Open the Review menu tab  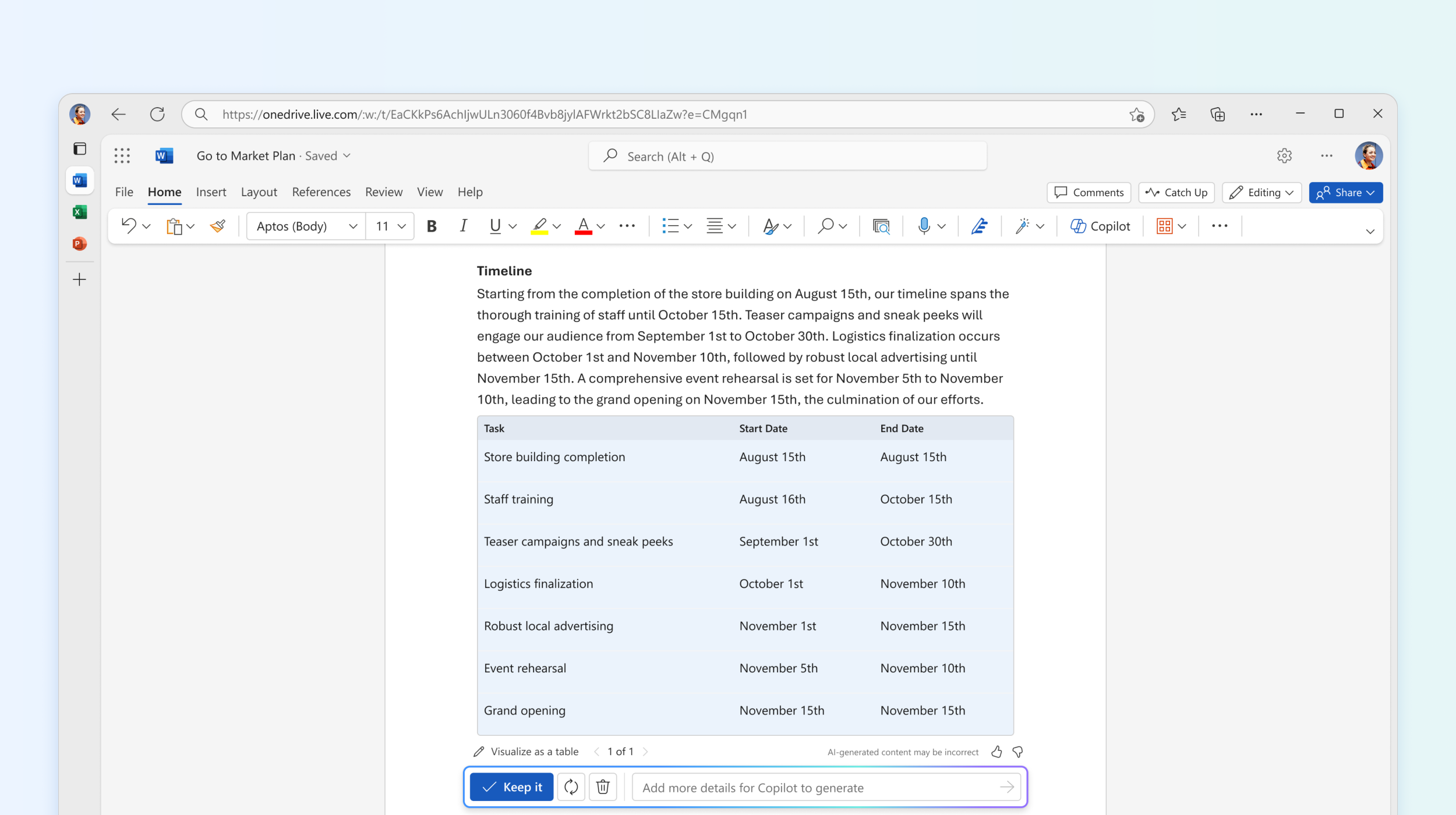click(383, 192)
